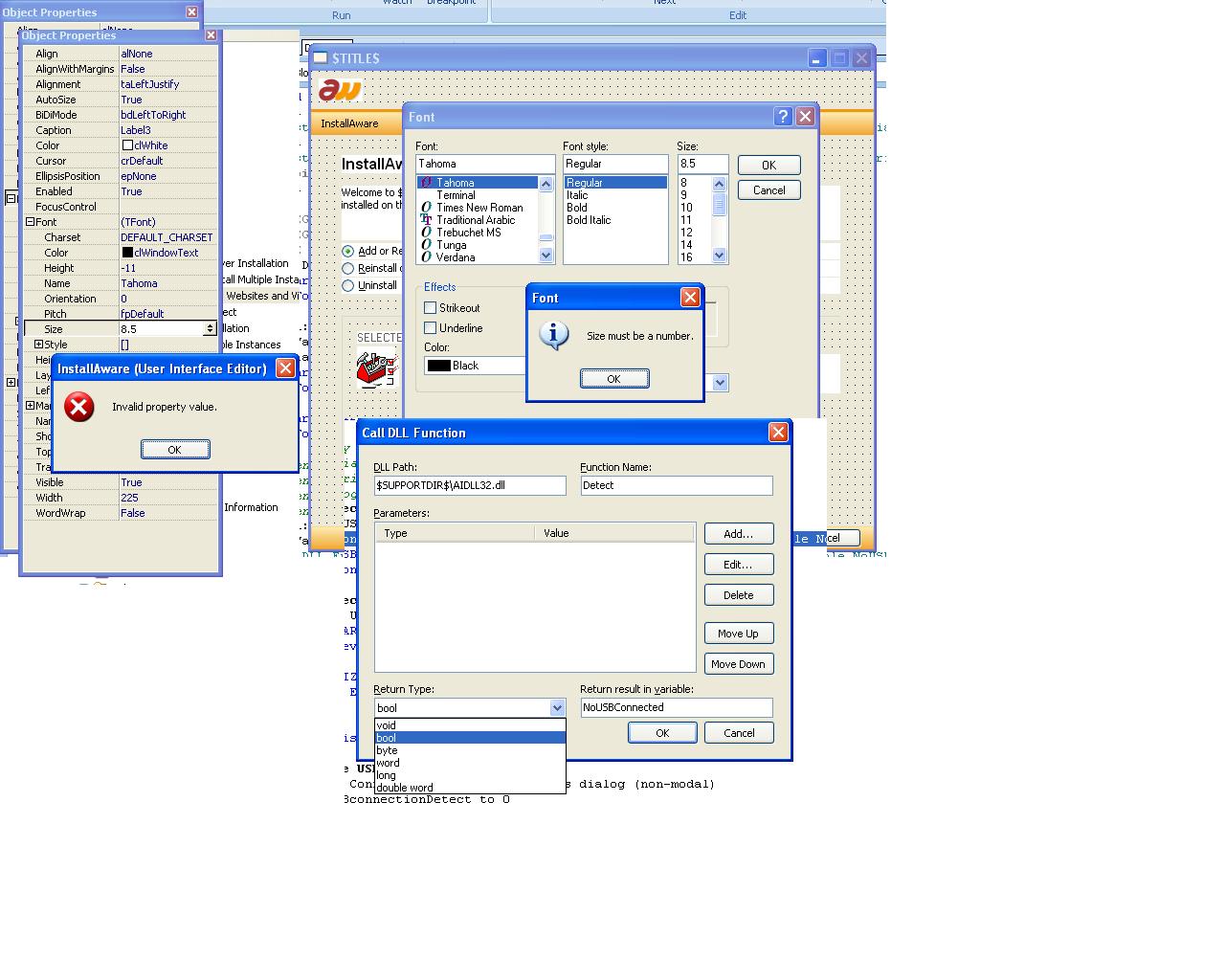The width and height of the screenshot is (1225, 980).
Task: Choose double word from the Return Type list
Action: coord(470,788)
